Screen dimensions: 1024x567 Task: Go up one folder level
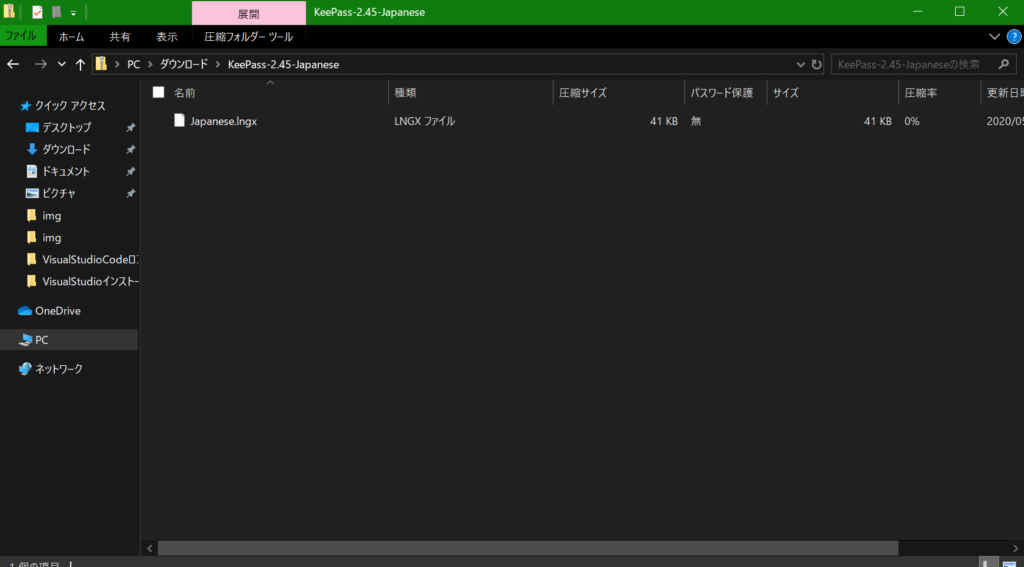pos(80,64)
